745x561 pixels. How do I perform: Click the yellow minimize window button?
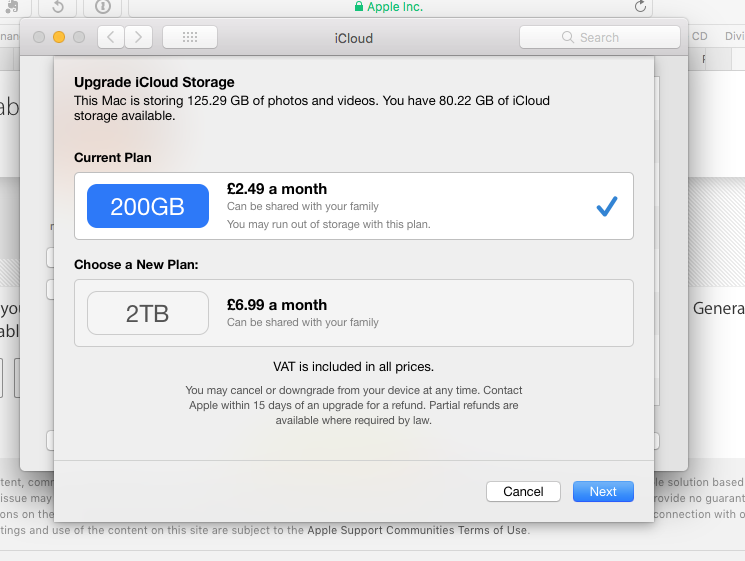click(59, 38)
